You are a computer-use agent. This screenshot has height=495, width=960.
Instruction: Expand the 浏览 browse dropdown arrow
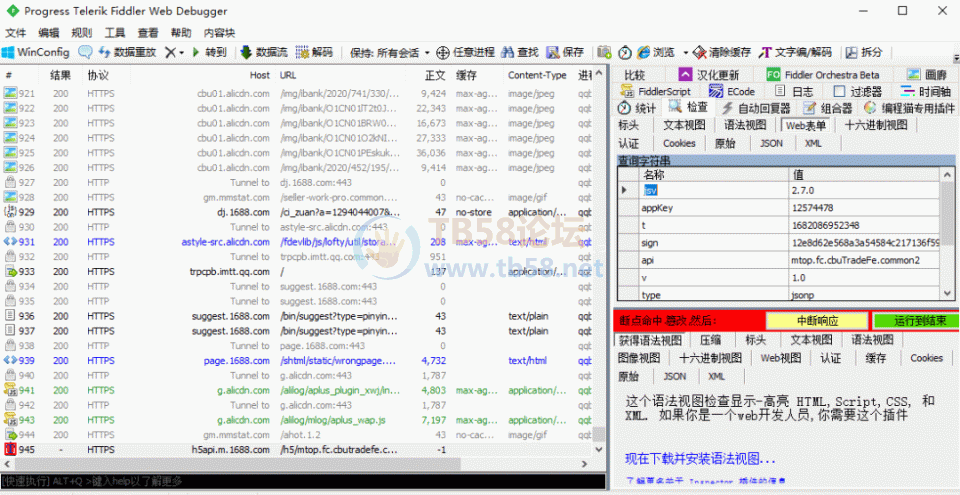[x=686, y=53]
